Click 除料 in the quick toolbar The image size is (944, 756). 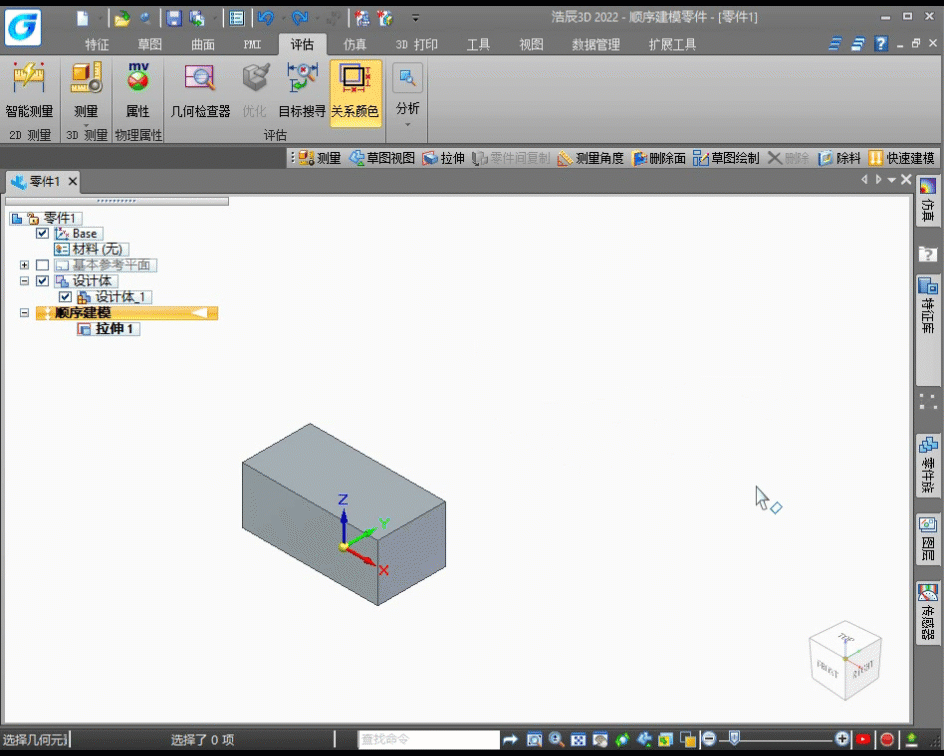[839, 158]
